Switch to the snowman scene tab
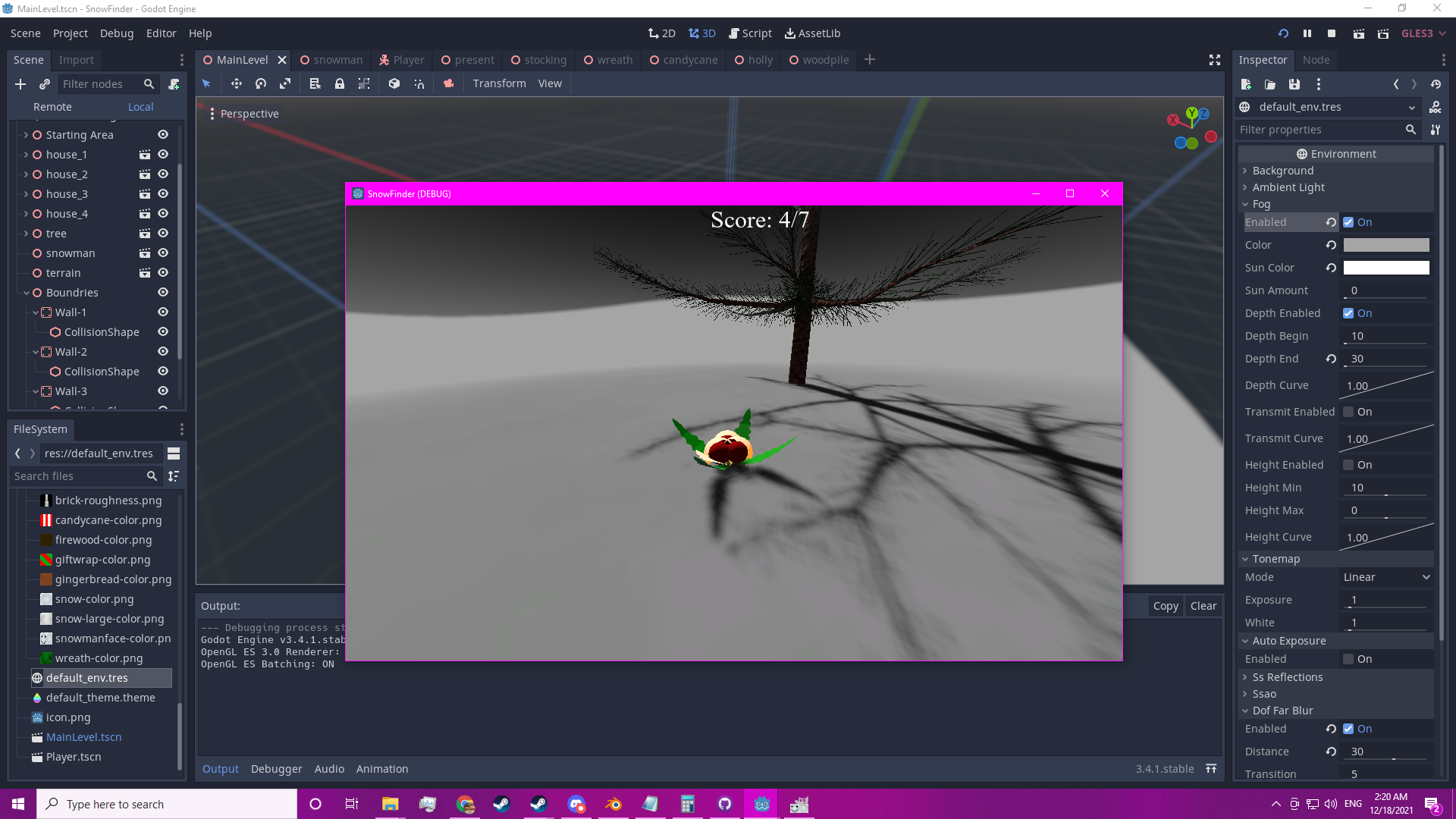This screenshot has height=819, width=1456. click(x=331, y=60)
